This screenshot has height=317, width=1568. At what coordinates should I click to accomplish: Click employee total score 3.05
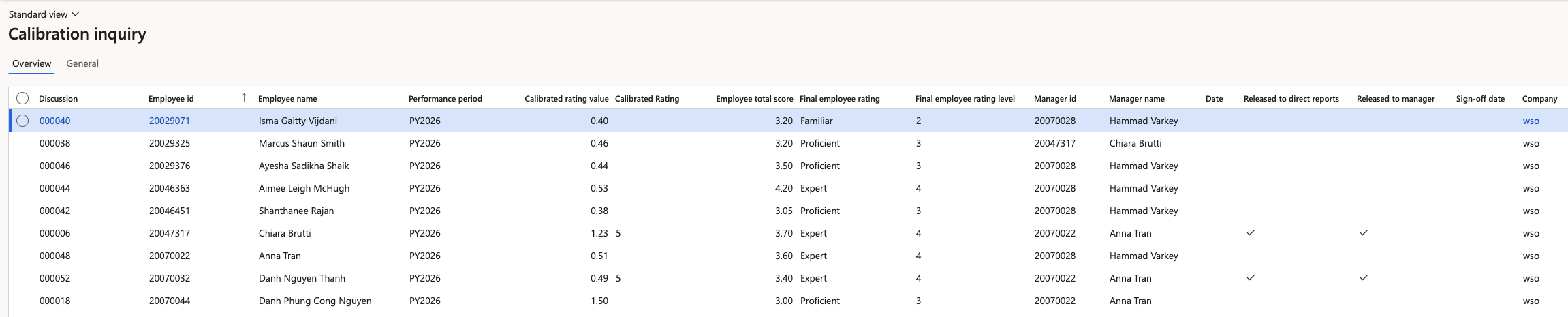784,211
